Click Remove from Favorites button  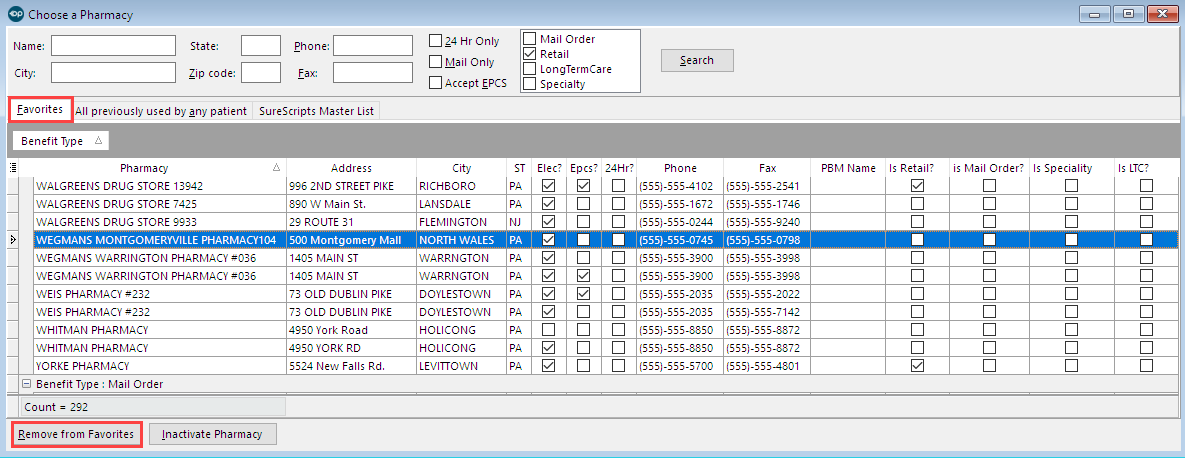[76, 434]
